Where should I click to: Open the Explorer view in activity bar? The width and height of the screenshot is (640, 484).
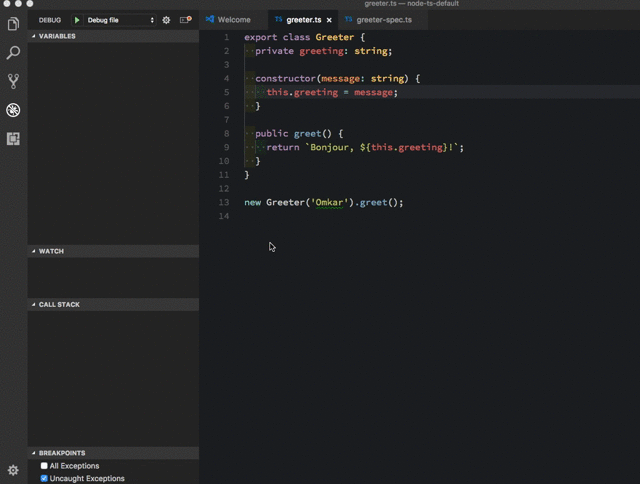click(x=13, y=24)
